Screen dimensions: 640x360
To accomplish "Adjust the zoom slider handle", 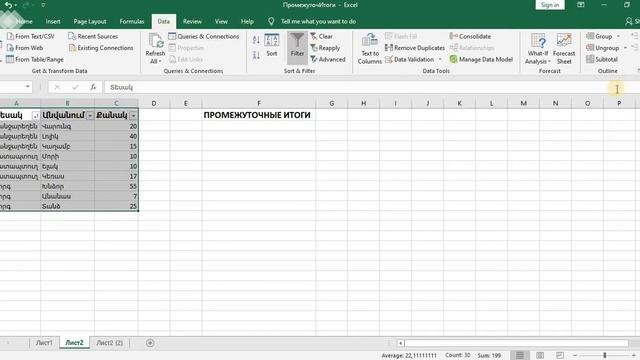I will pyautogui.click(x=605, y=356).
